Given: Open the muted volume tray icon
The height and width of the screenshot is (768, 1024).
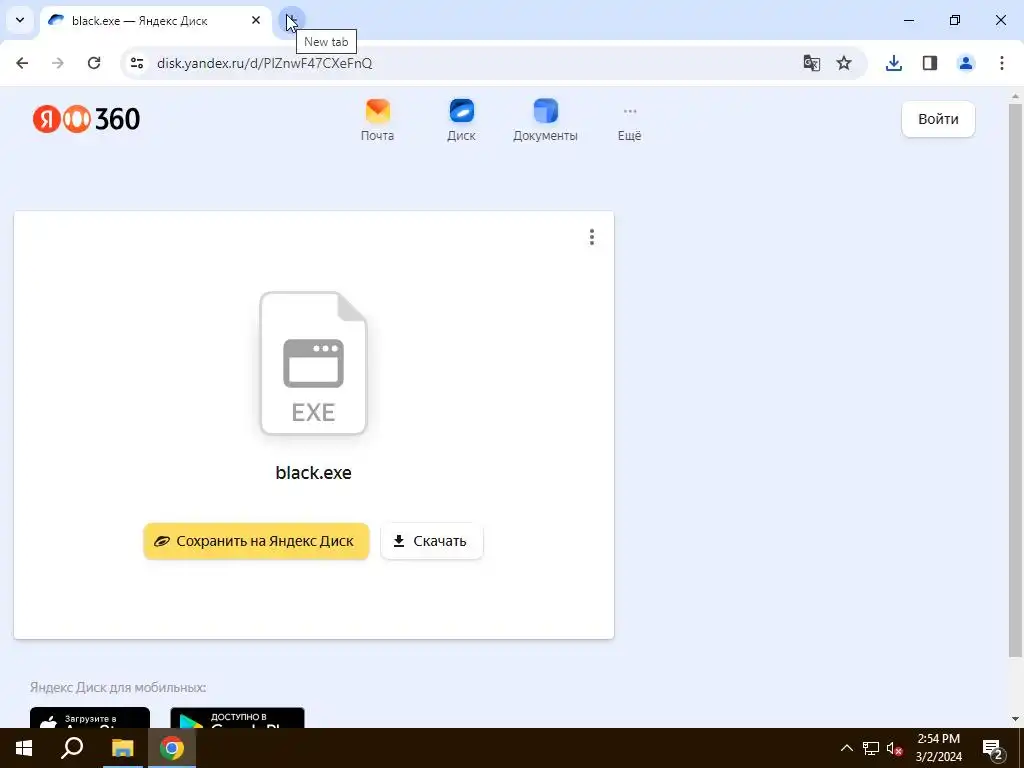Looking at the screenshot, I should click(x=895, y=748).
